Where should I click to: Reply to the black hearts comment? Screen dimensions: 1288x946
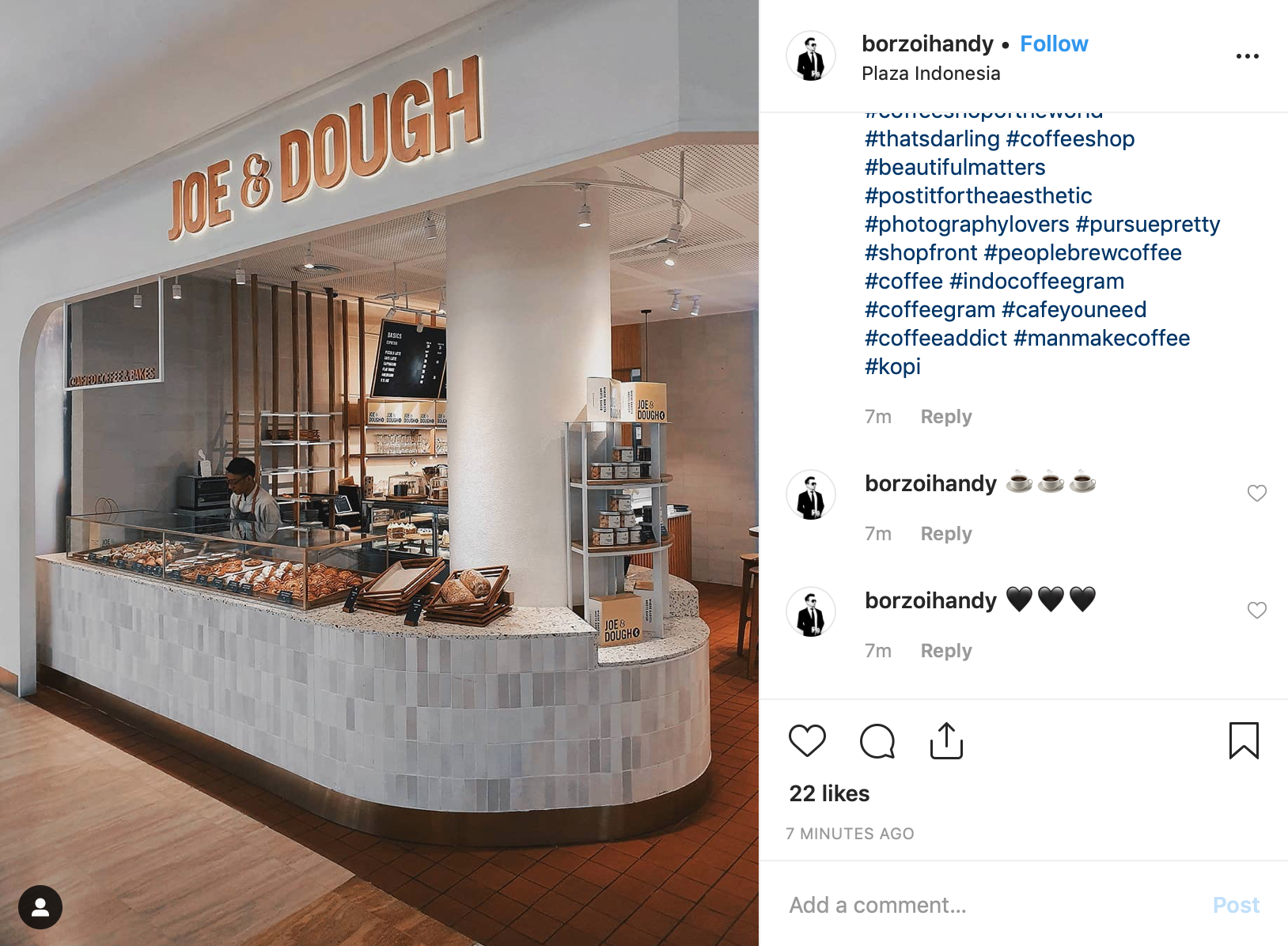click(946, 651)
